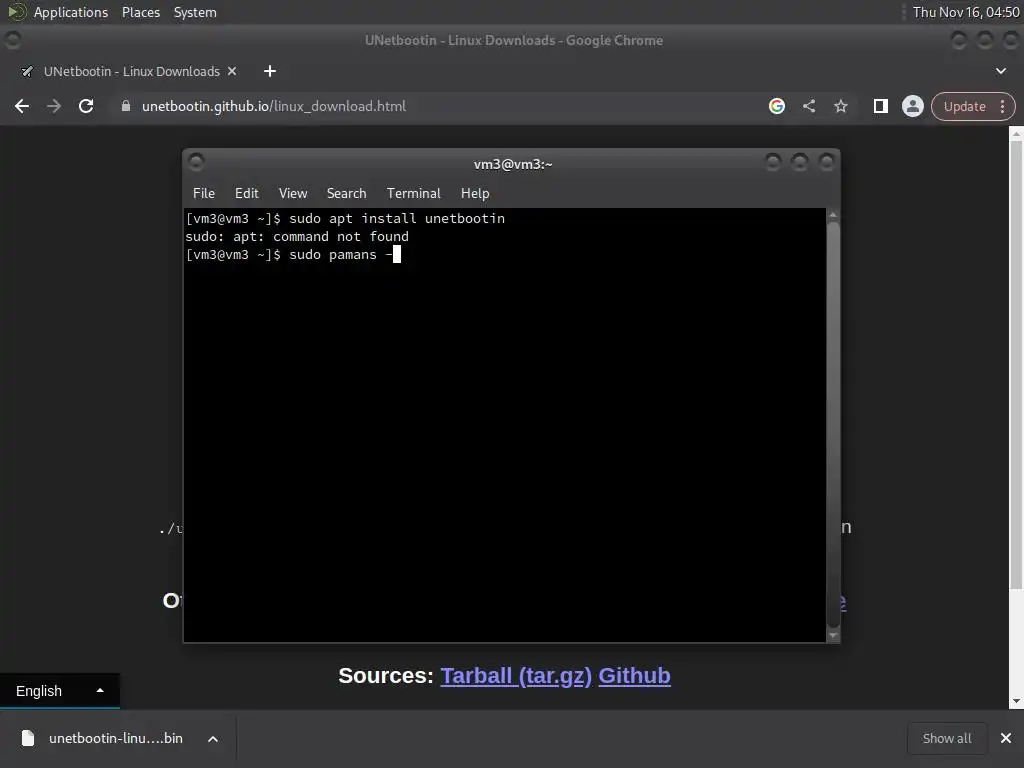Open the English language dropdown
The height and width of the screenshot is (768, 1024).
tap(59, 691)
